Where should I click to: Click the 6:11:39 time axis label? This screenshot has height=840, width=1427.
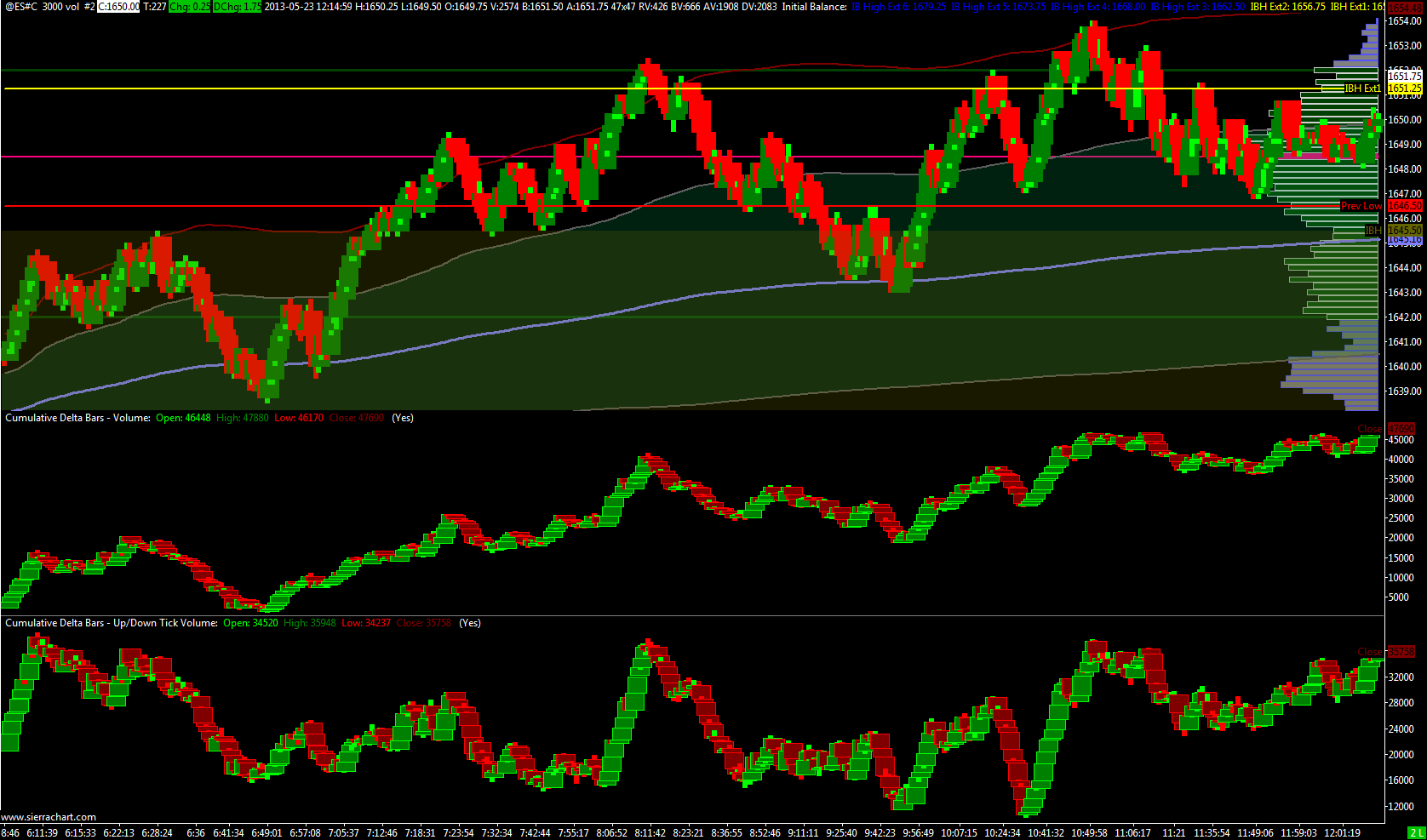point(42,833)
